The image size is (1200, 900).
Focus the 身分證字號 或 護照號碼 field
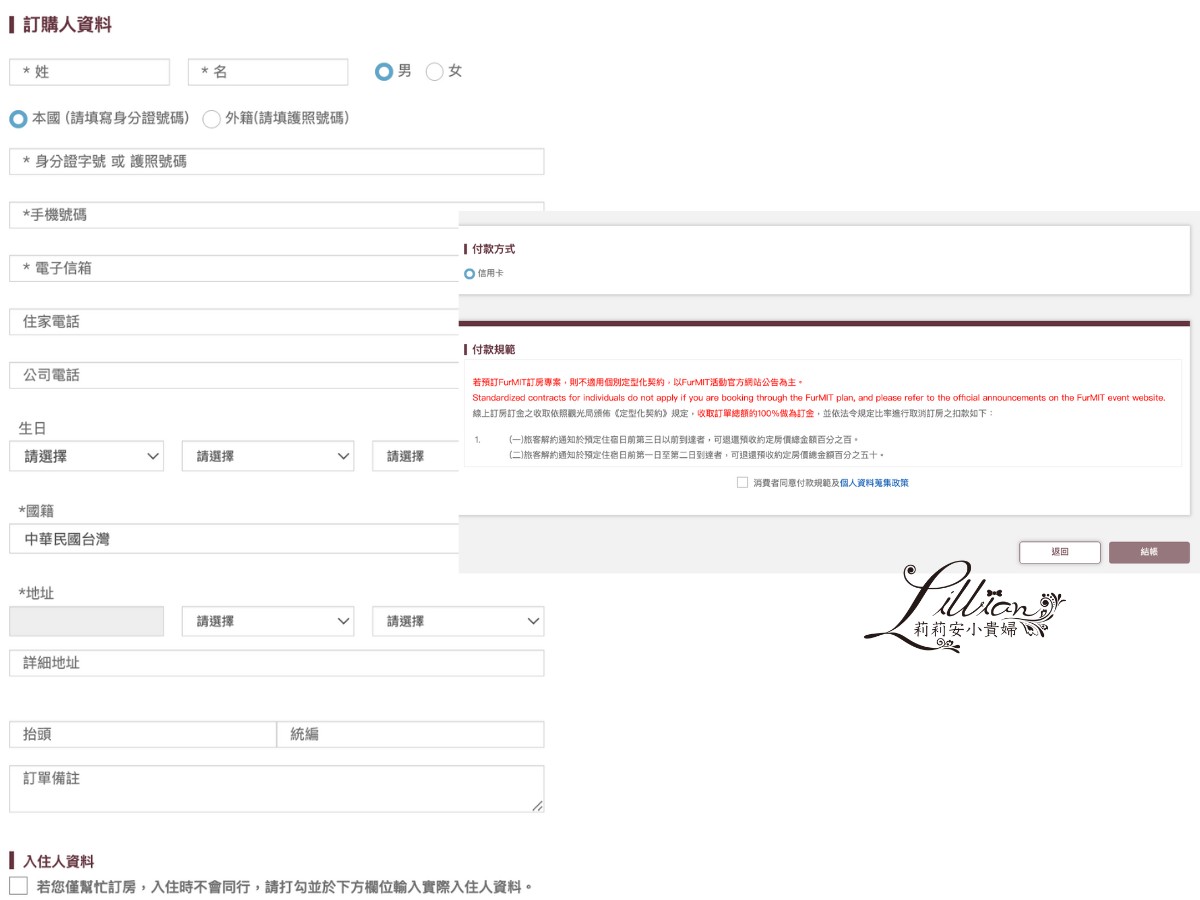point(276,161)
